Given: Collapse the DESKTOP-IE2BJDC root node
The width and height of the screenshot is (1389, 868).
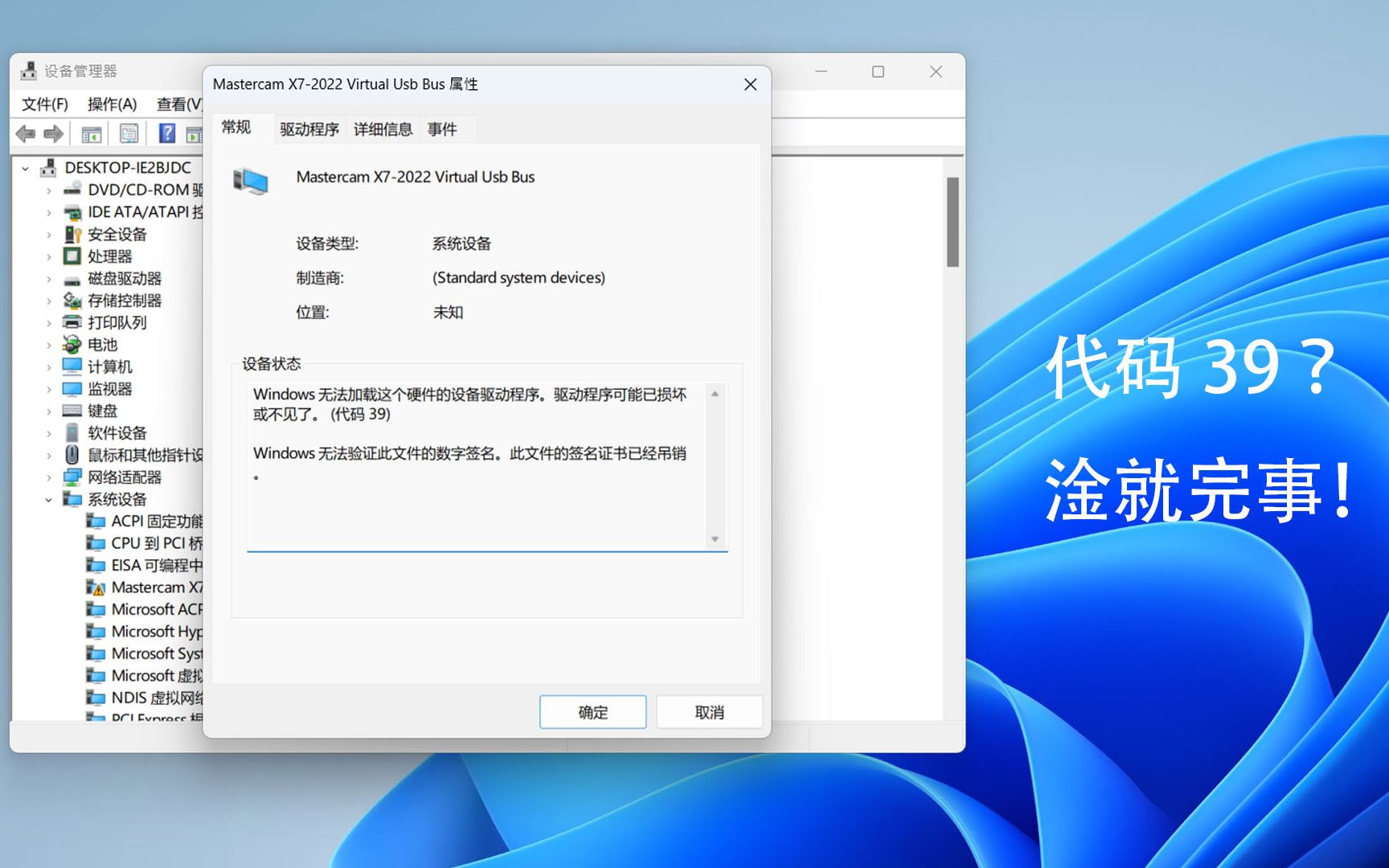Looking at the screenshot, I should coord(27,168).
